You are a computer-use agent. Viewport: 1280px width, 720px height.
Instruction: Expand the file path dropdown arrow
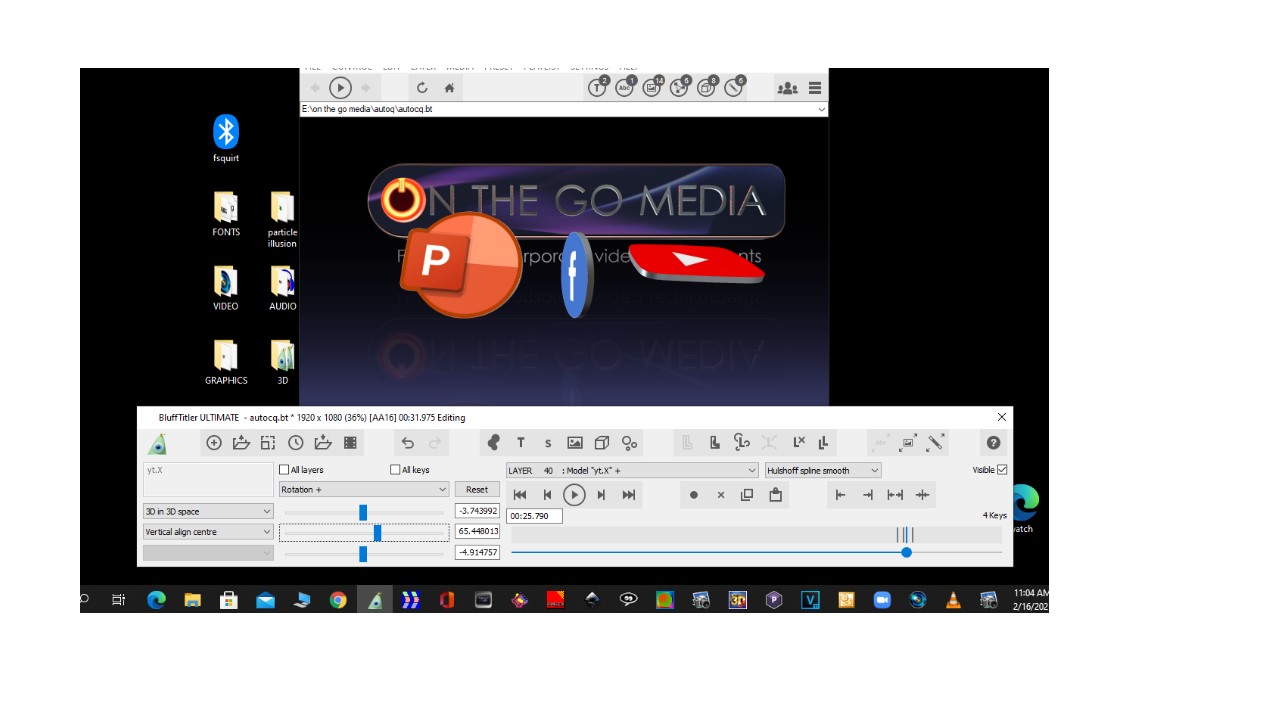(821, 109)
